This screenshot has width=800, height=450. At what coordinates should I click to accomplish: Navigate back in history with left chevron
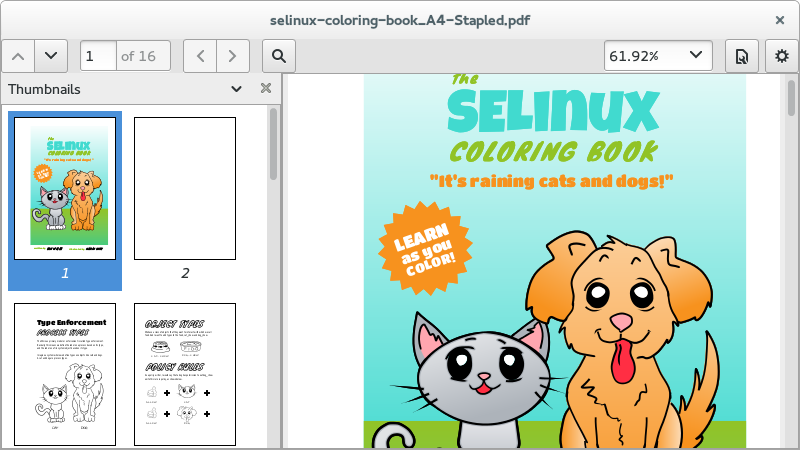coord(200,56)
